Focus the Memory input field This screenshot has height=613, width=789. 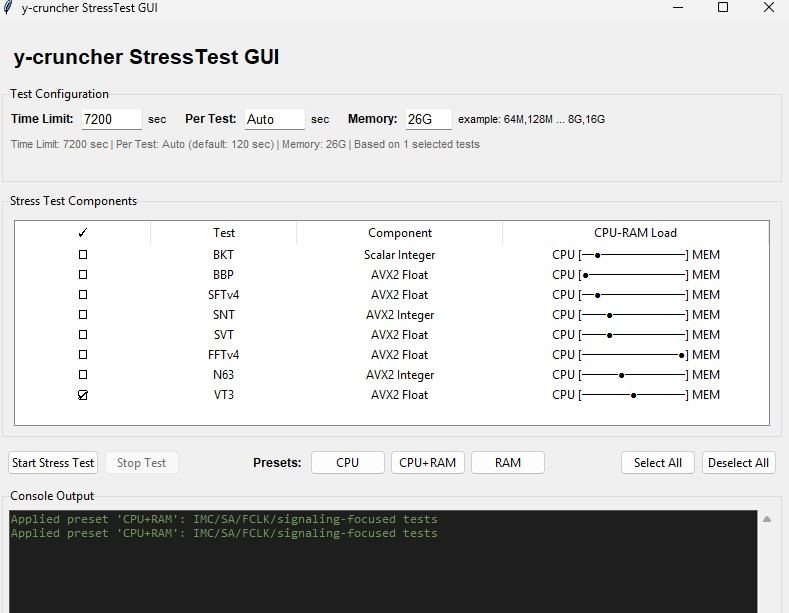click(429, 119)
